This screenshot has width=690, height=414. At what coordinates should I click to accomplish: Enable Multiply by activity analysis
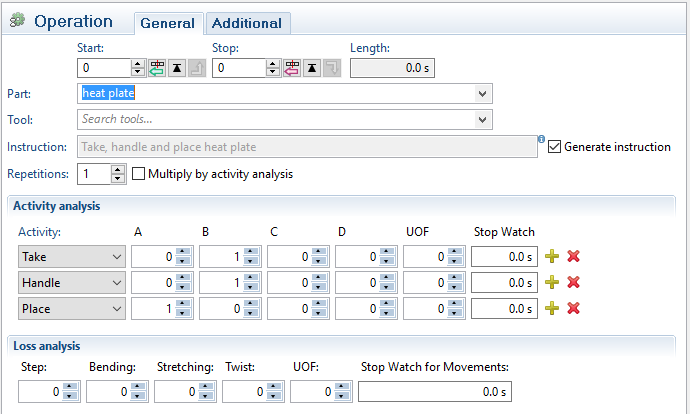[139, 174]
